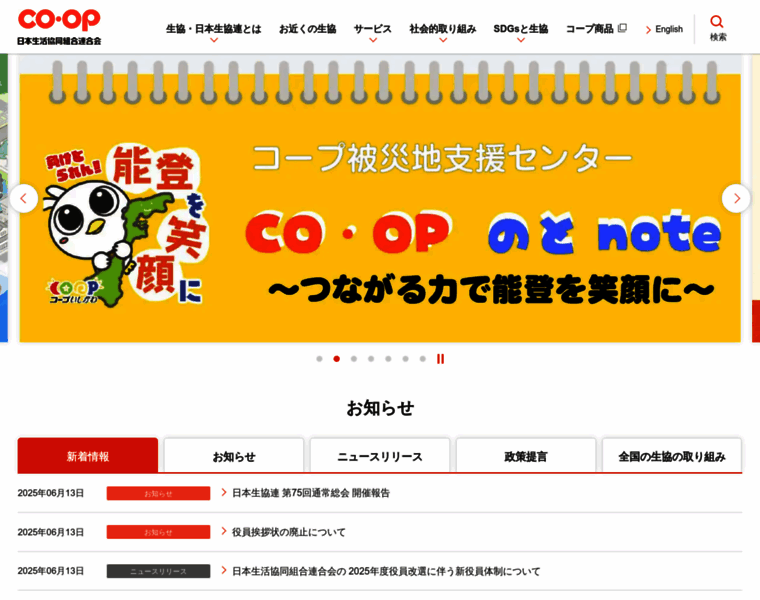Select fifth carousel dot indicator
The width and height of the screenshot is (760, 600).
(388, 359)
